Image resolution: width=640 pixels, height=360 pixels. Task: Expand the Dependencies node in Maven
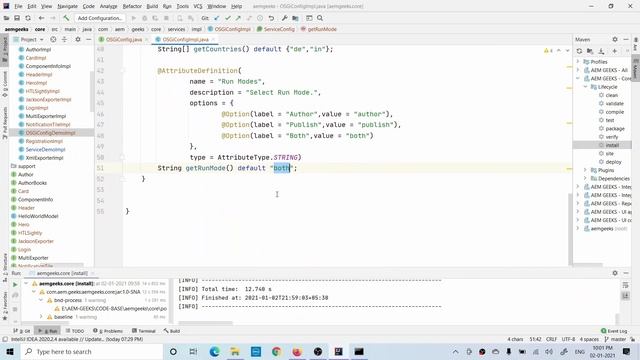tap(586, 178)
